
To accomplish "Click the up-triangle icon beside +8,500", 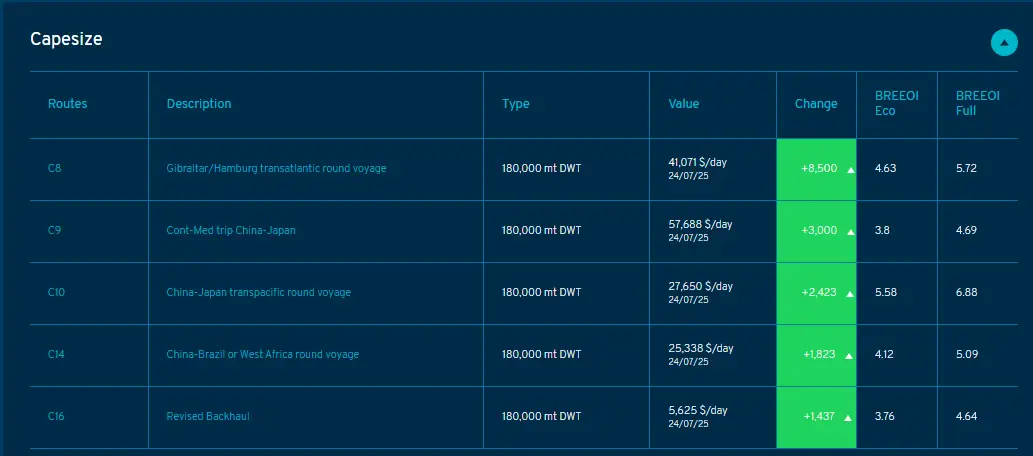I will [x=850, y=170].
